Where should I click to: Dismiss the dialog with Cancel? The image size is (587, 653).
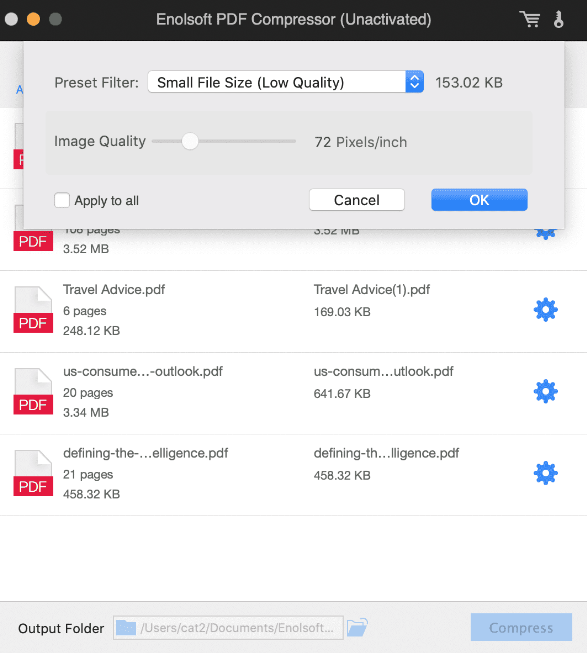tap(357, 200)
